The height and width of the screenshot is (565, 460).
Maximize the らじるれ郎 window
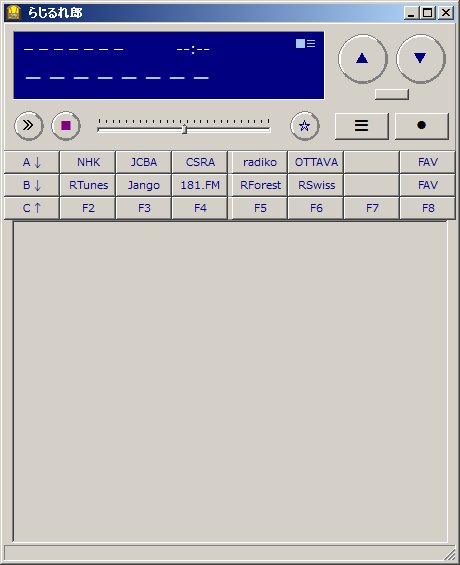tap(428, 13)
